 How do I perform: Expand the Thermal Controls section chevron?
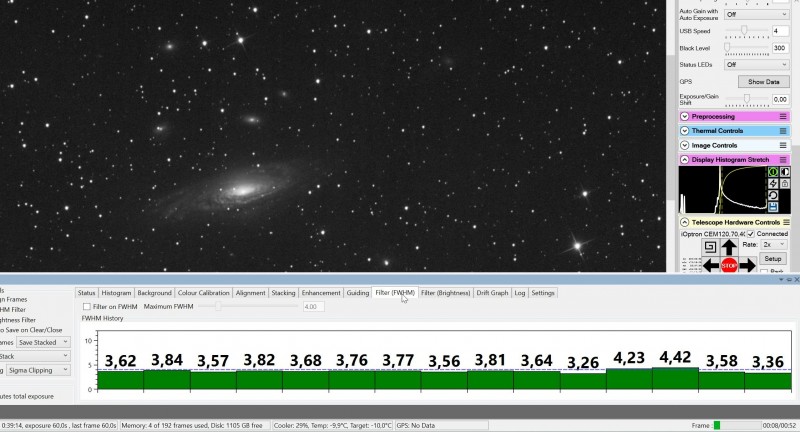685,131
